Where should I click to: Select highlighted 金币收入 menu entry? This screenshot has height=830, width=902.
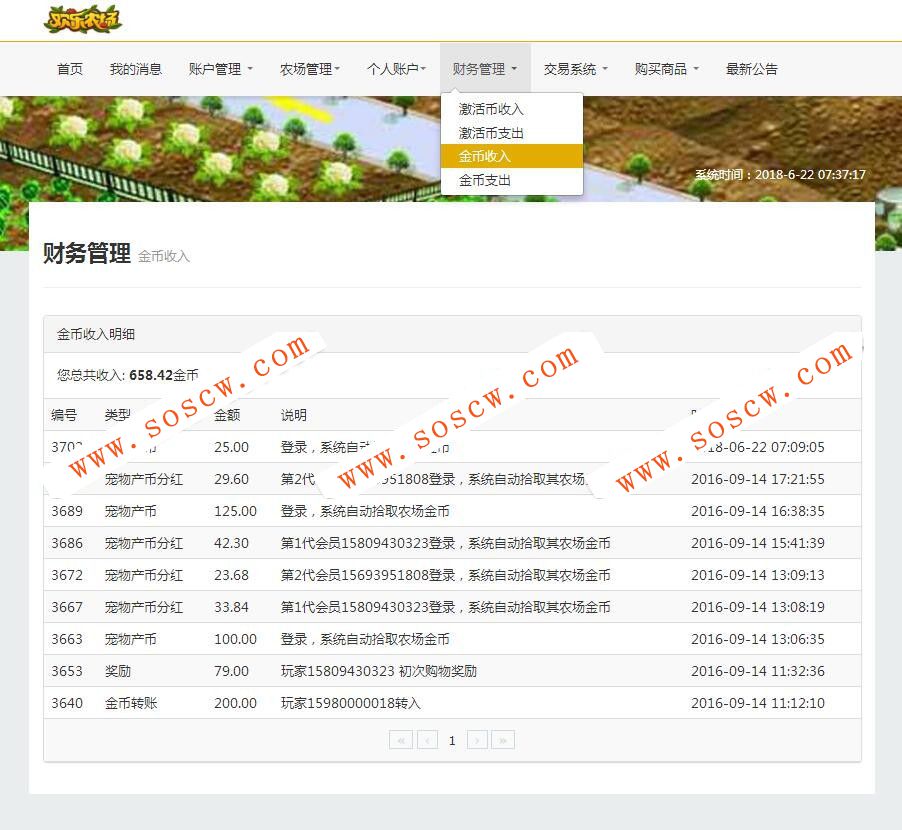[512, 156]
